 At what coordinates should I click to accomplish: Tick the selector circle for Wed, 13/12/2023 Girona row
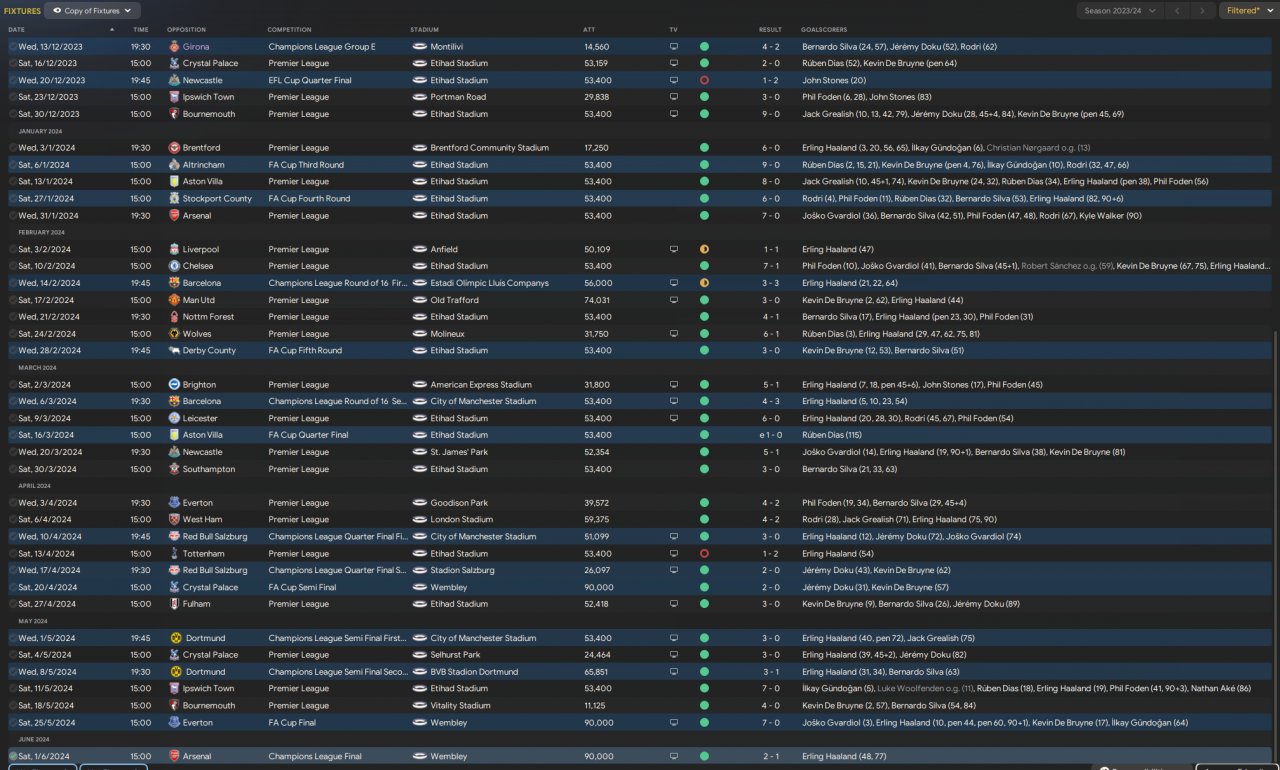pyautogui.click(x=13, y=47)
